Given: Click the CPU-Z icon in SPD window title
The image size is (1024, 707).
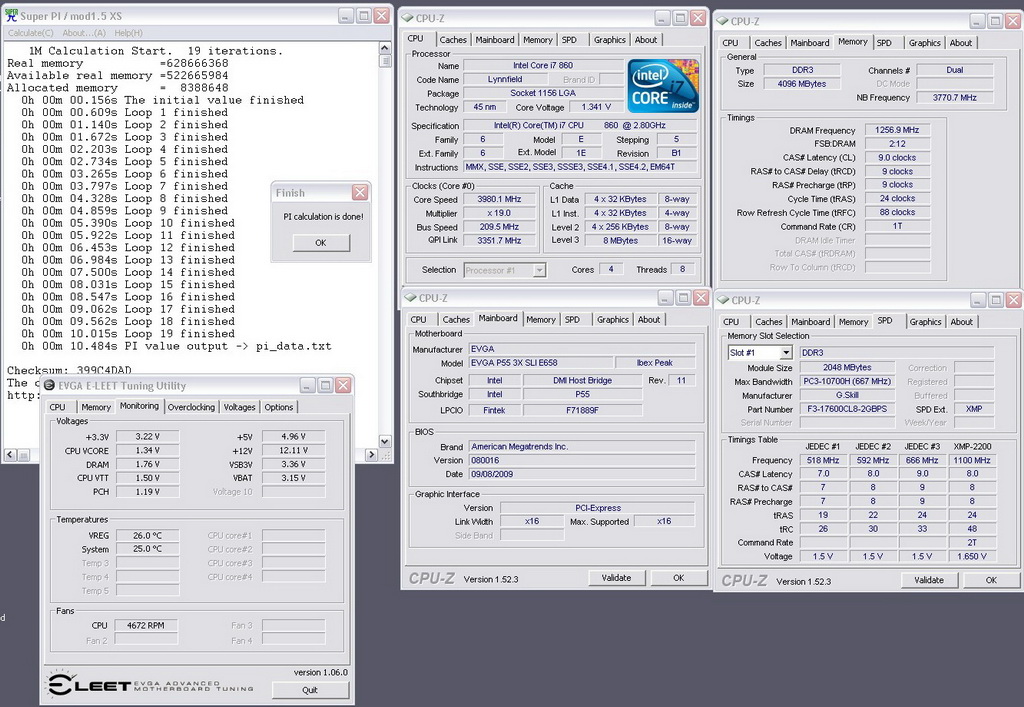Looking at the screenshot, I should click(x=723, y=300).
